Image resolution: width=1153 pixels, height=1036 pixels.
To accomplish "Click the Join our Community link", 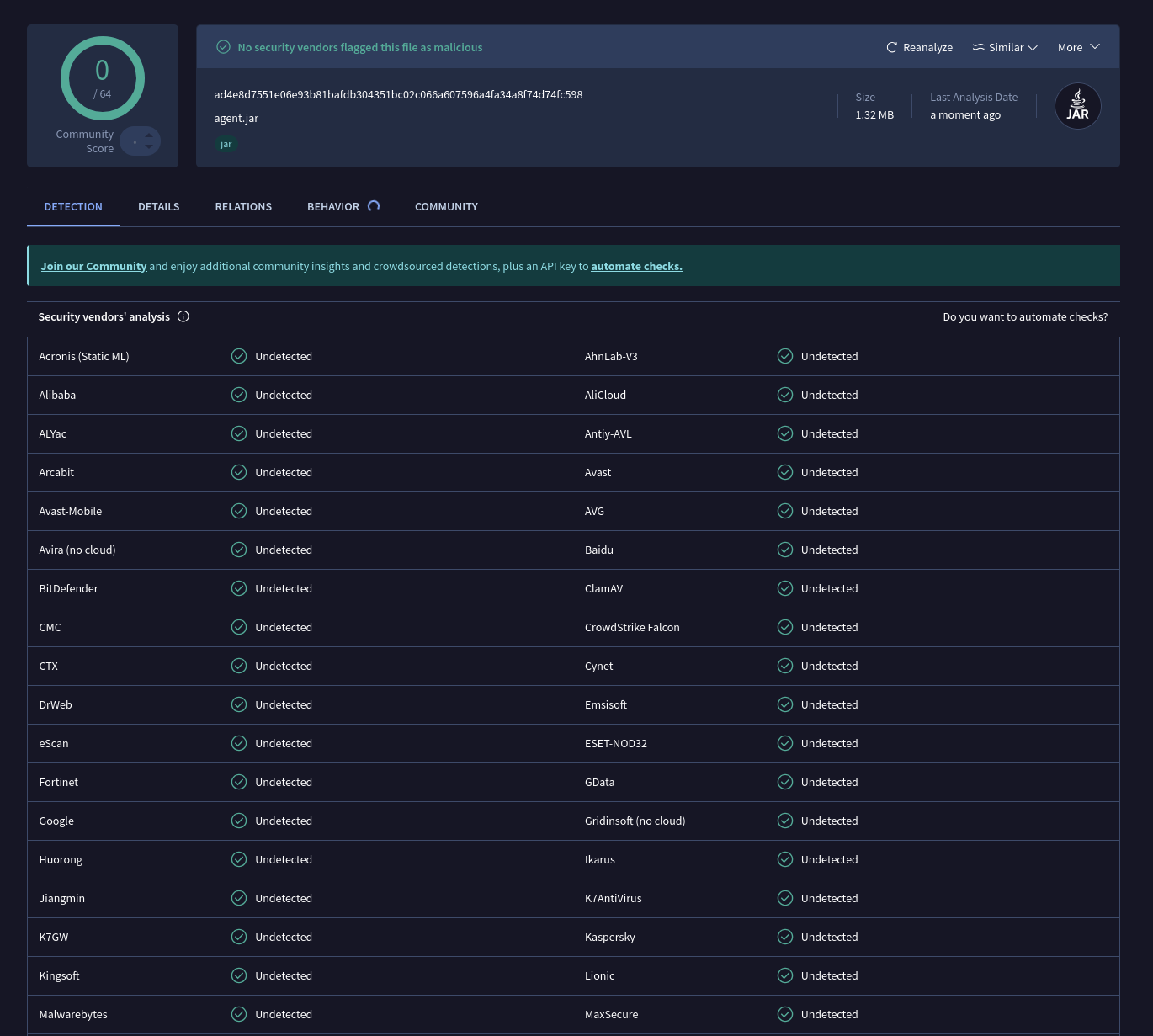I will [93, 265].
